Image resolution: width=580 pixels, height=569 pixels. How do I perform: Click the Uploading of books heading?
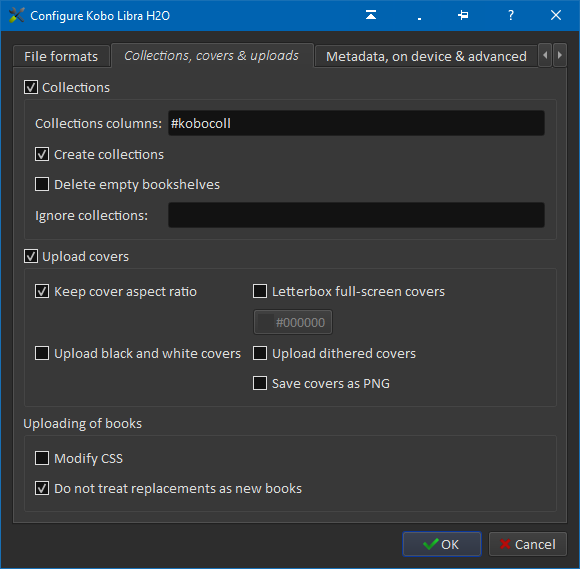tap(82, 424)
